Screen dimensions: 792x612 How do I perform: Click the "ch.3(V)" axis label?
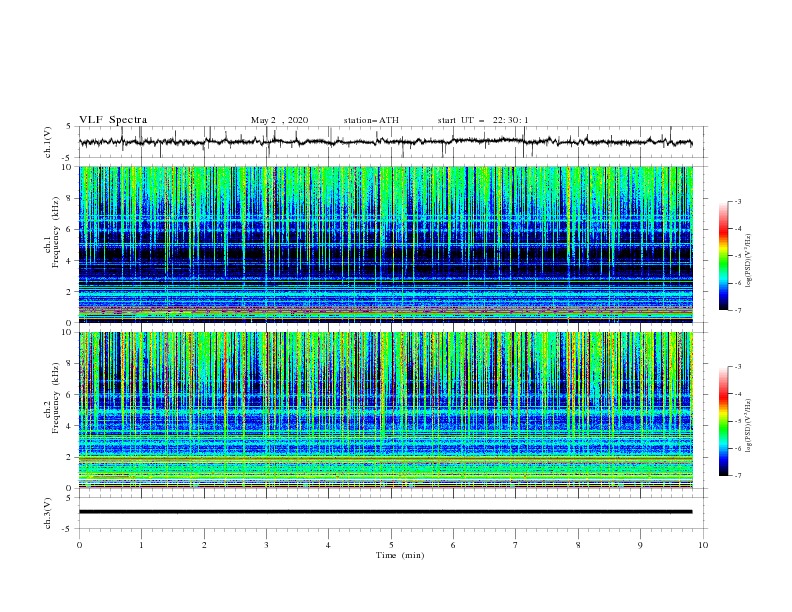point(48,513)
